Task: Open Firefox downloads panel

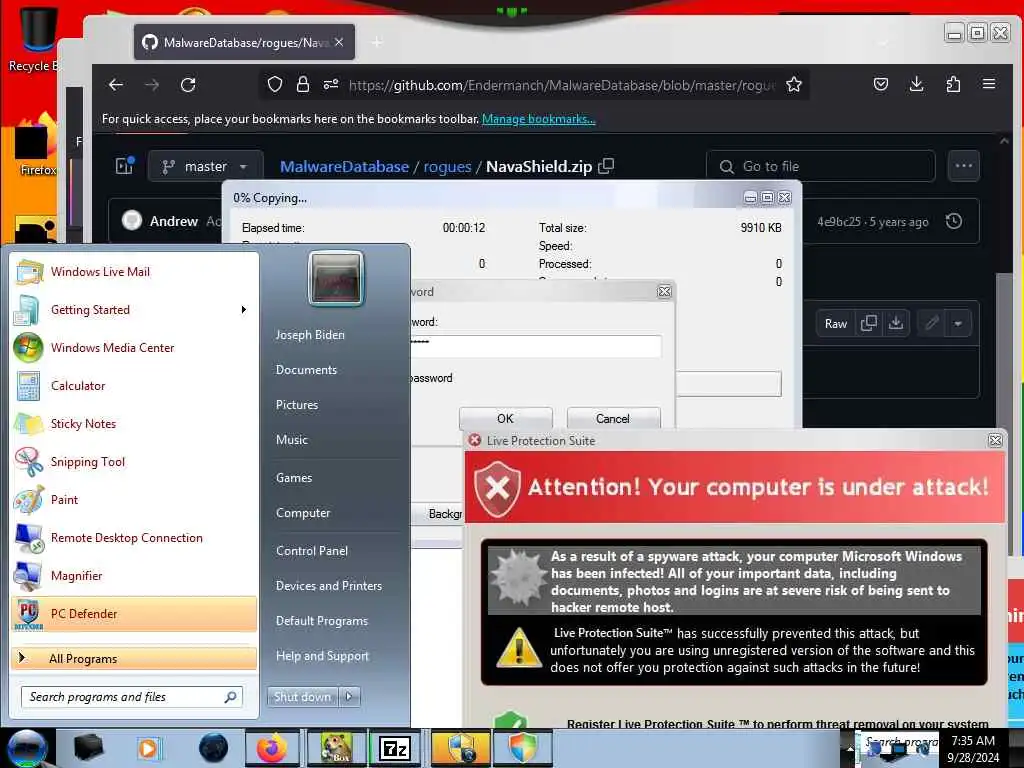Action: (916, 84)
